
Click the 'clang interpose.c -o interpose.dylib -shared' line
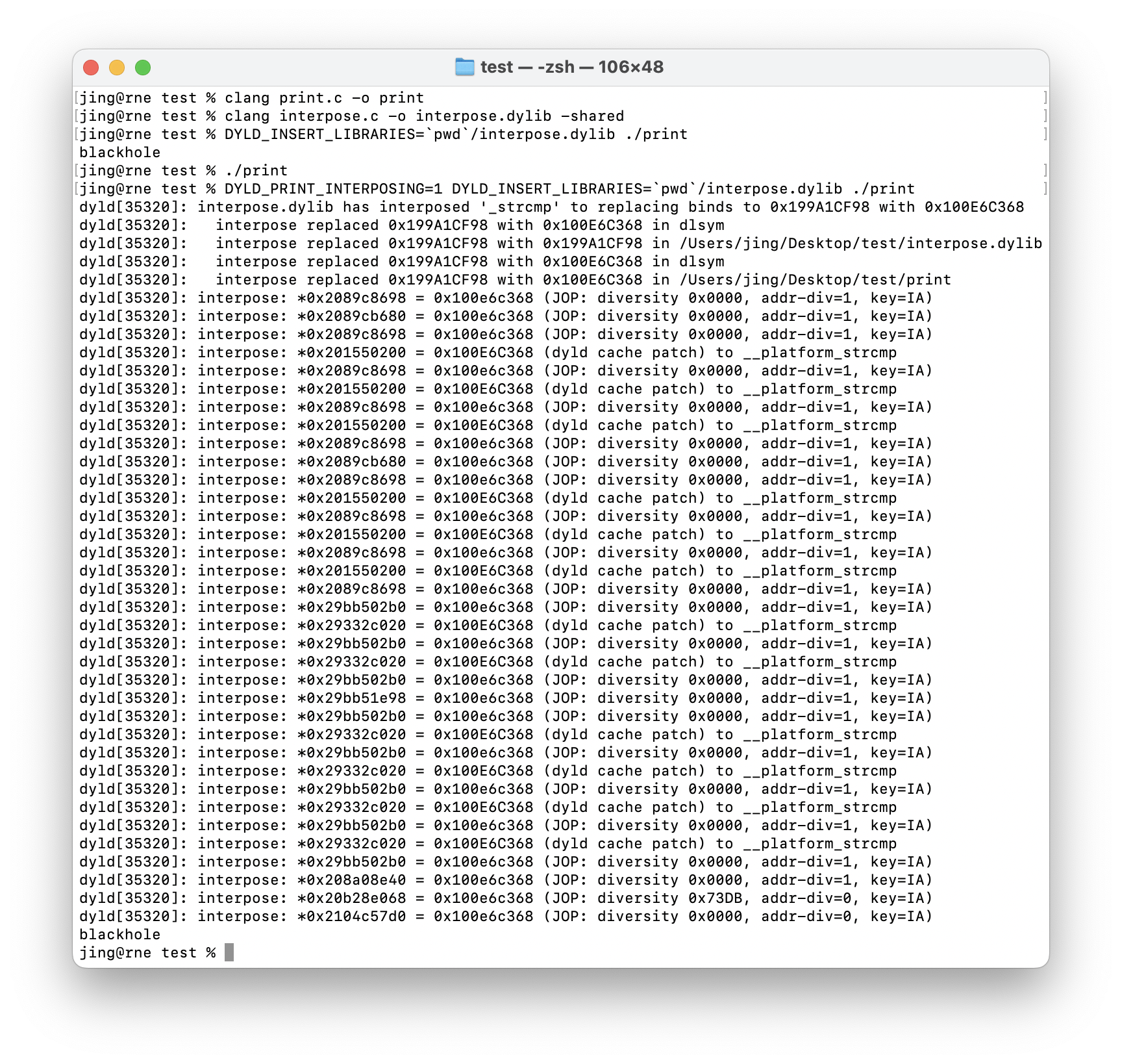pyautogui.click(x=424, y=116)
